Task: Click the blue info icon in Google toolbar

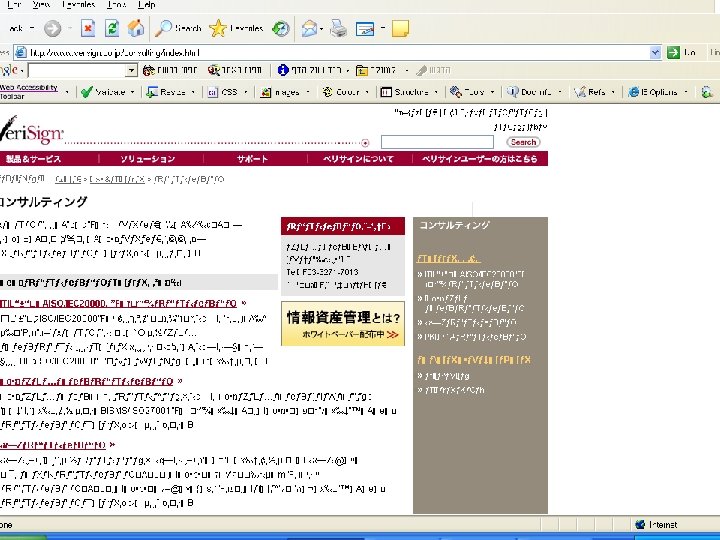Action: (283, 70)
